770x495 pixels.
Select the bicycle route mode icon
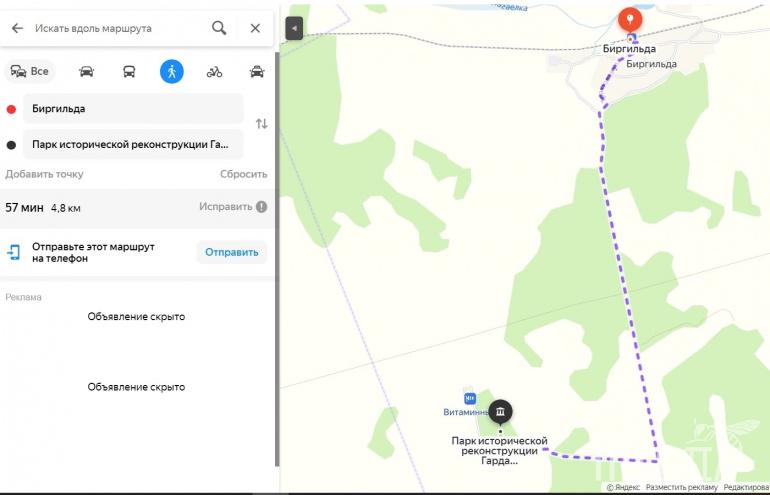pyautogui.click(x=214, y=71)
